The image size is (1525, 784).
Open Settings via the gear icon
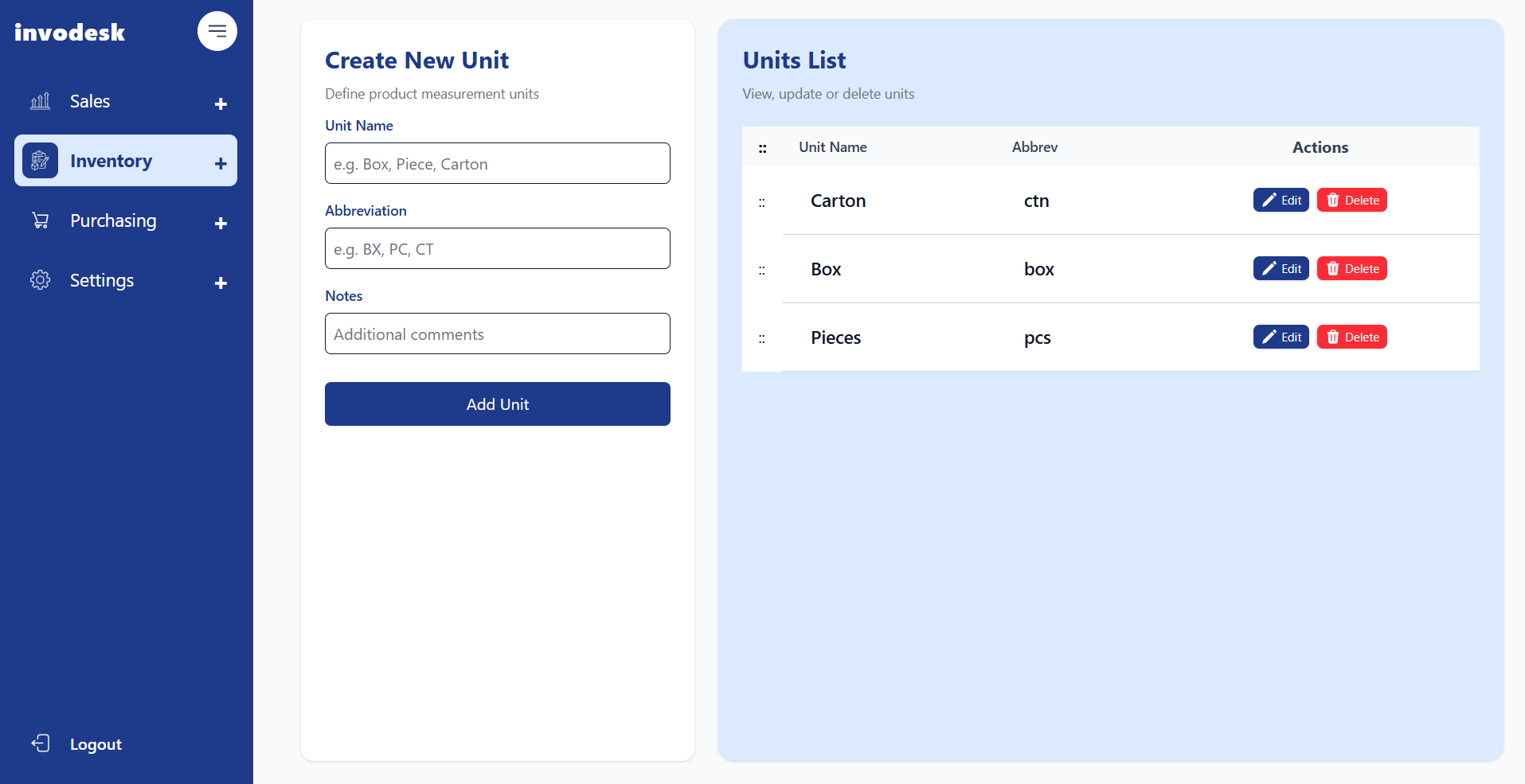[x=39, y=279]
